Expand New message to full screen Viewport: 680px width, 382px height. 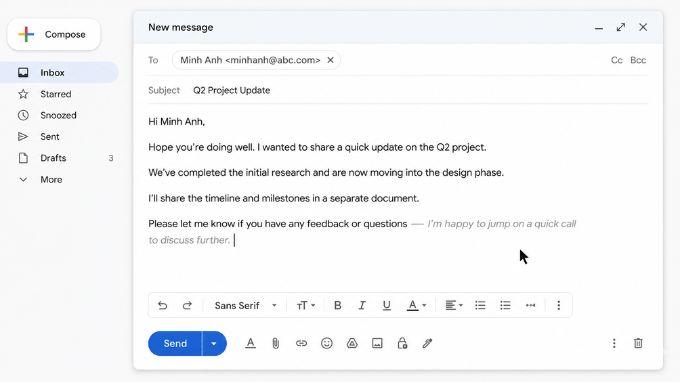click(621, 27)
